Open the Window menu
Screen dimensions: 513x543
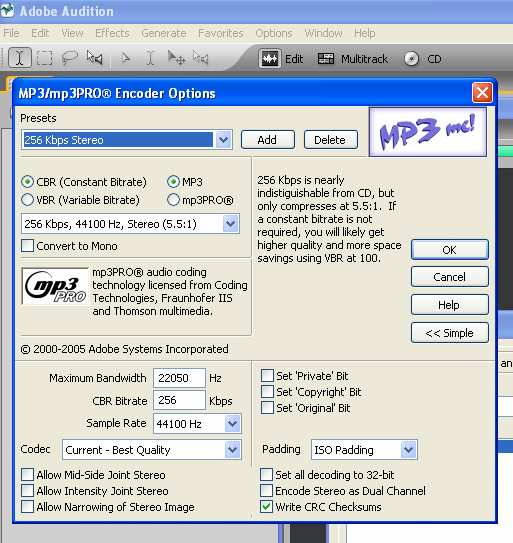pos(324,33)
